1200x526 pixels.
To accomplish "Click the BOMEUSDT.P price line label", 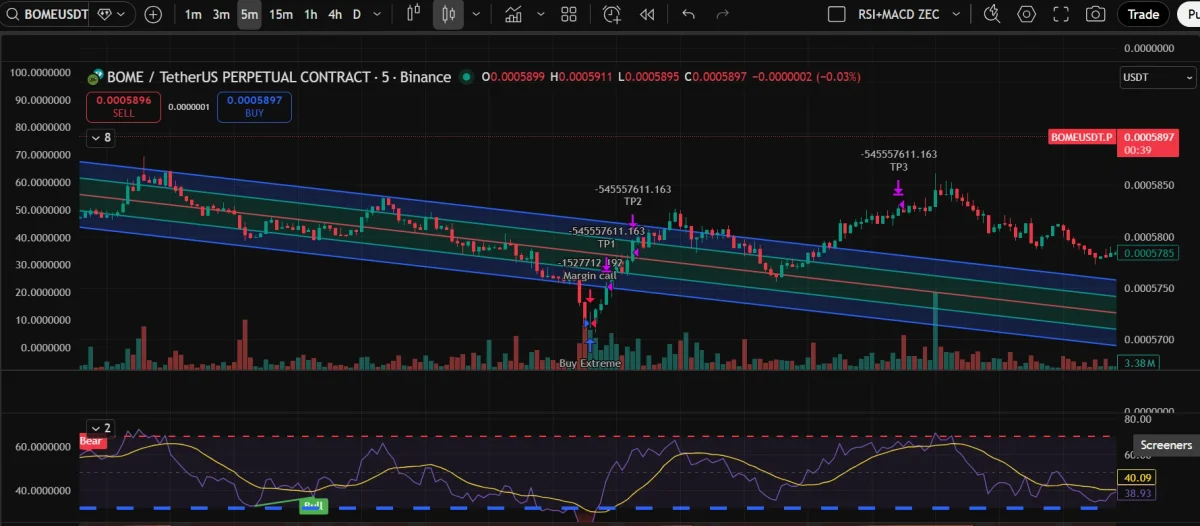I will 1081,136.
